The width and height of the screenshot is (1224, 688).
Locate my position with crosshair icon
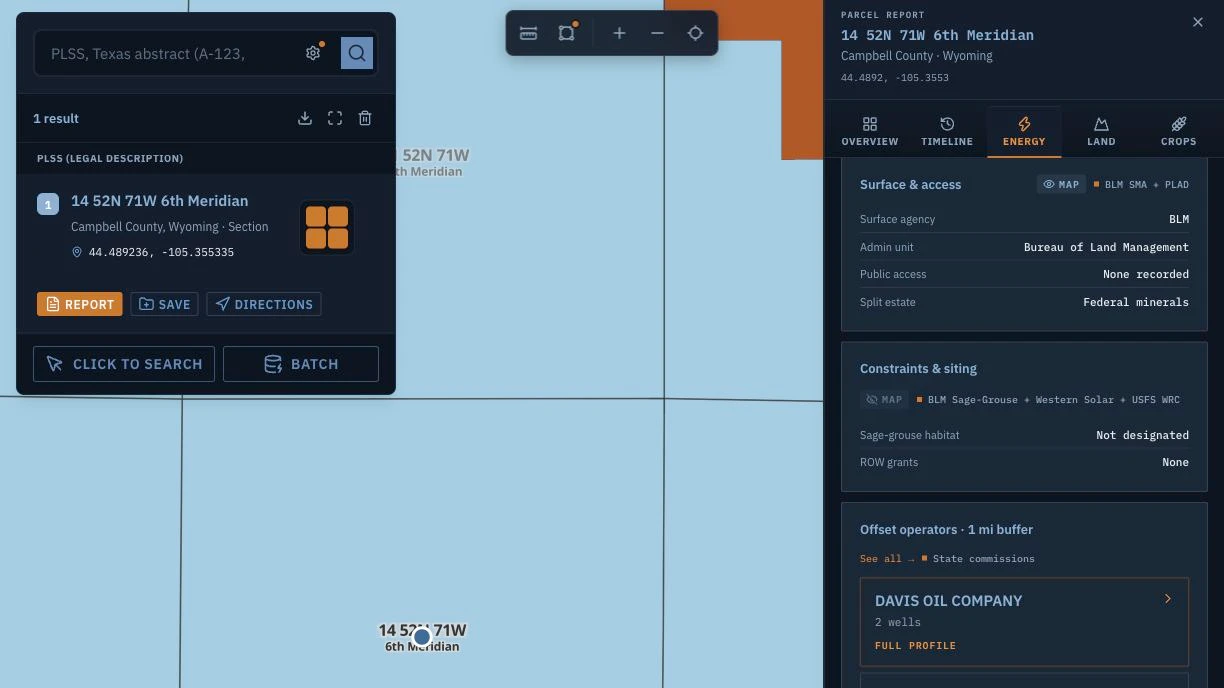pyautogui.click(x=695, y=33)
